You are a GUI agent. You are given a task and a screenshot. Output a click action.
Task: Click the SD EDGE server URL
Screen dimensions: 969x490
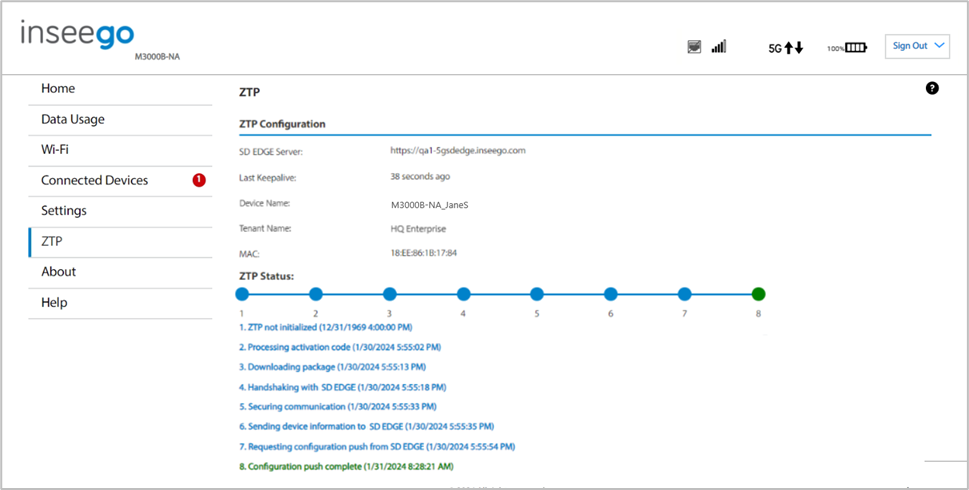(x=458, y=150)
